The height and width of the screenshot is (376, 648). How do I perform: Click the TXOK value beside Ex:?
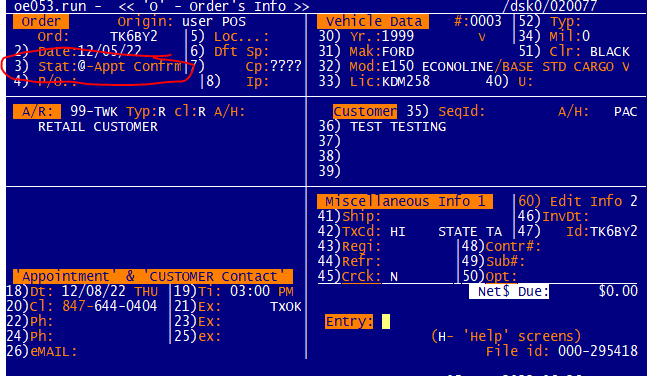pos(286,307)
